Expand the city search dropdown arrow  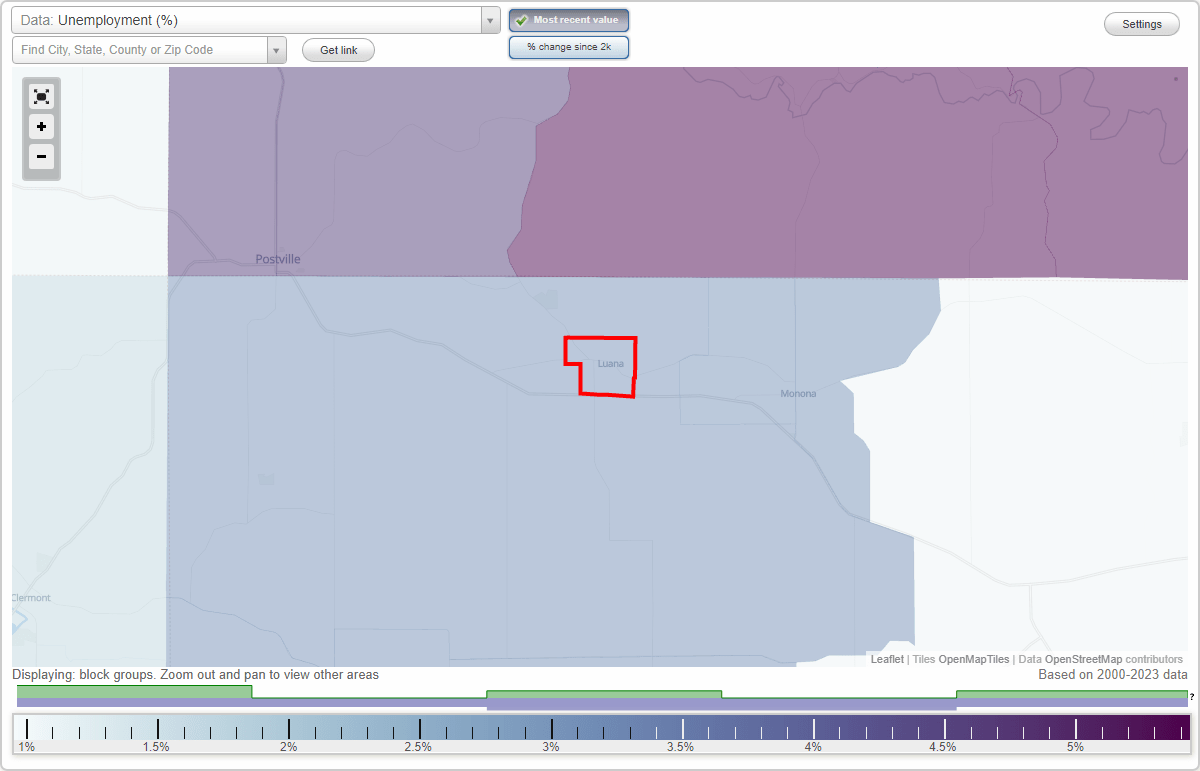point(277,49)
